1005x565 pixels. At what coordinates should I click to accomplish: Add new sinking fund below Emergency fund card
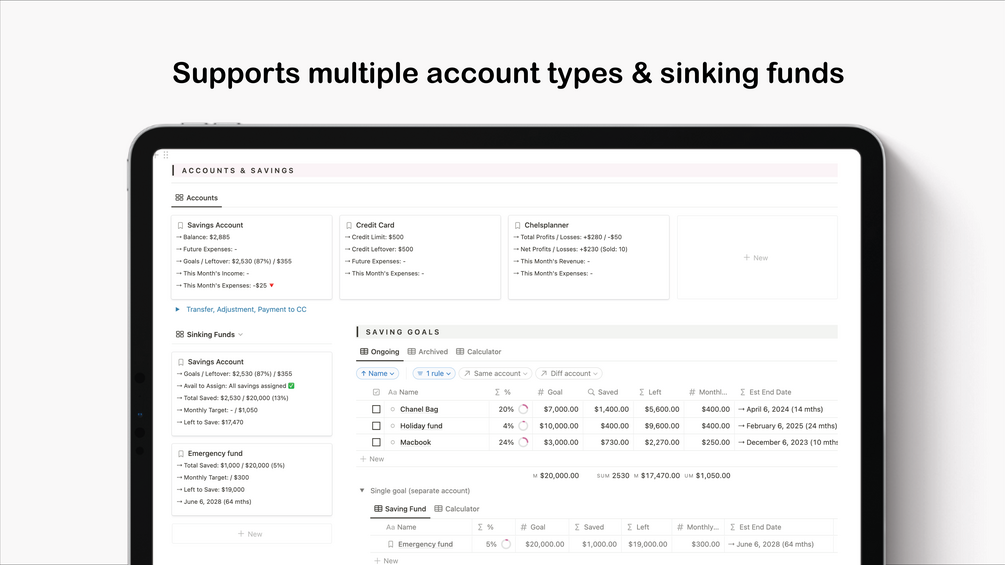(251, 534)
